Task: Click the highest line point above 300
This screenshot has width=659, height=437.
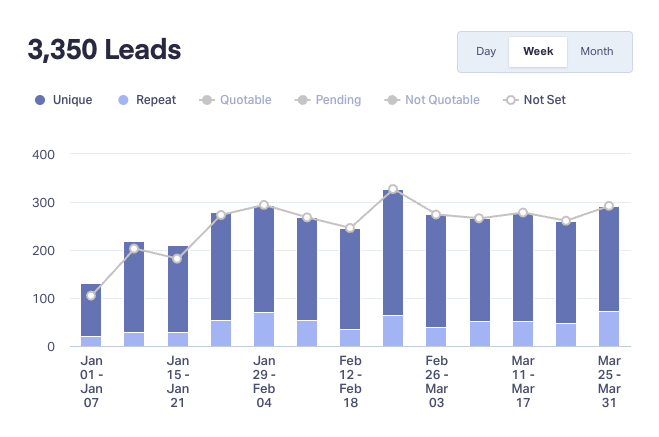Action: point(393,190)
